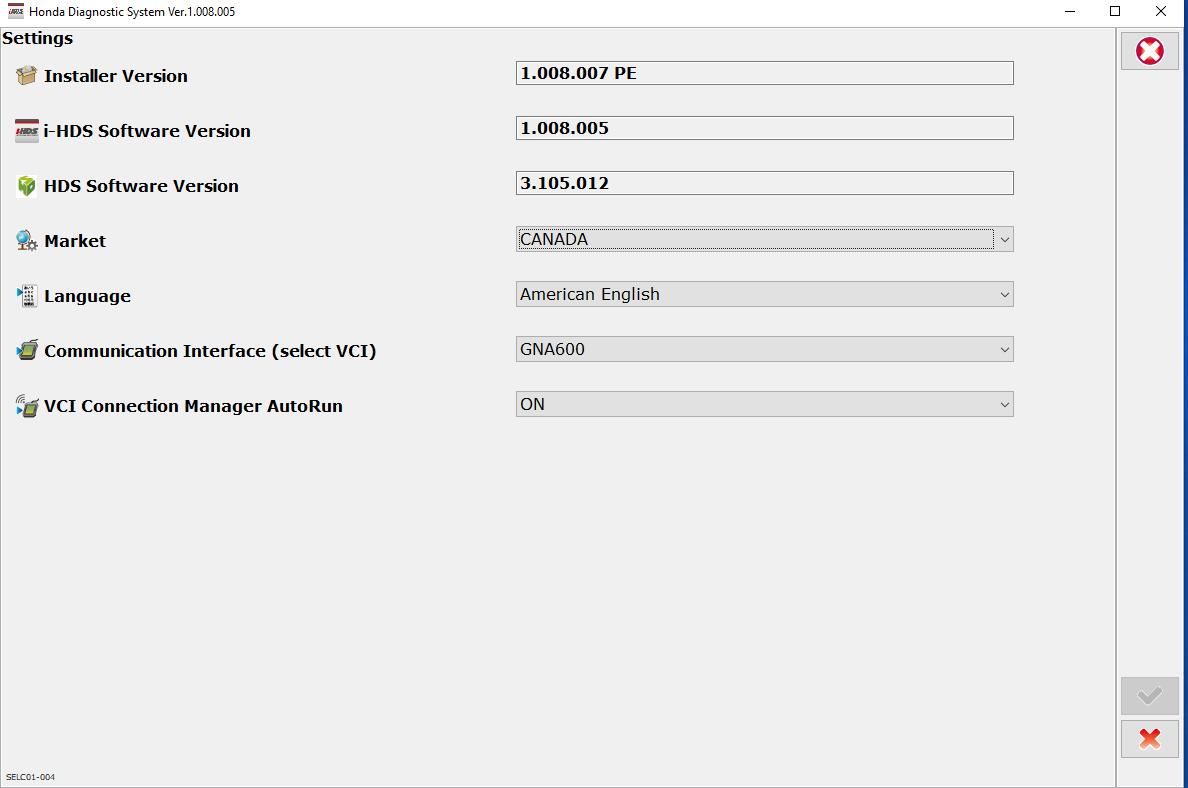
Task: Open the Communication Interface dropdown showing GNA600
Action: click(764, 349)
